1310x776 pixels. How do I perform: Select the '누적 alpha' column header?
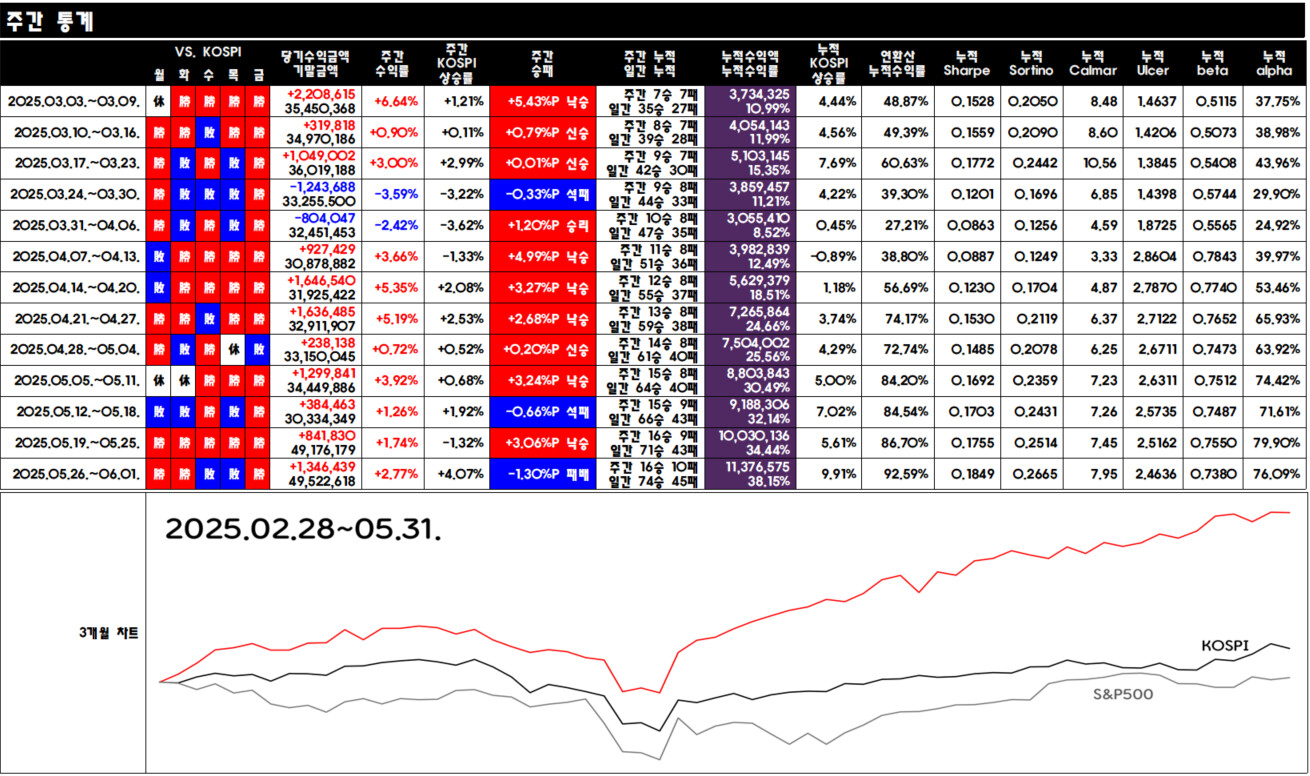pos(1273,64)
